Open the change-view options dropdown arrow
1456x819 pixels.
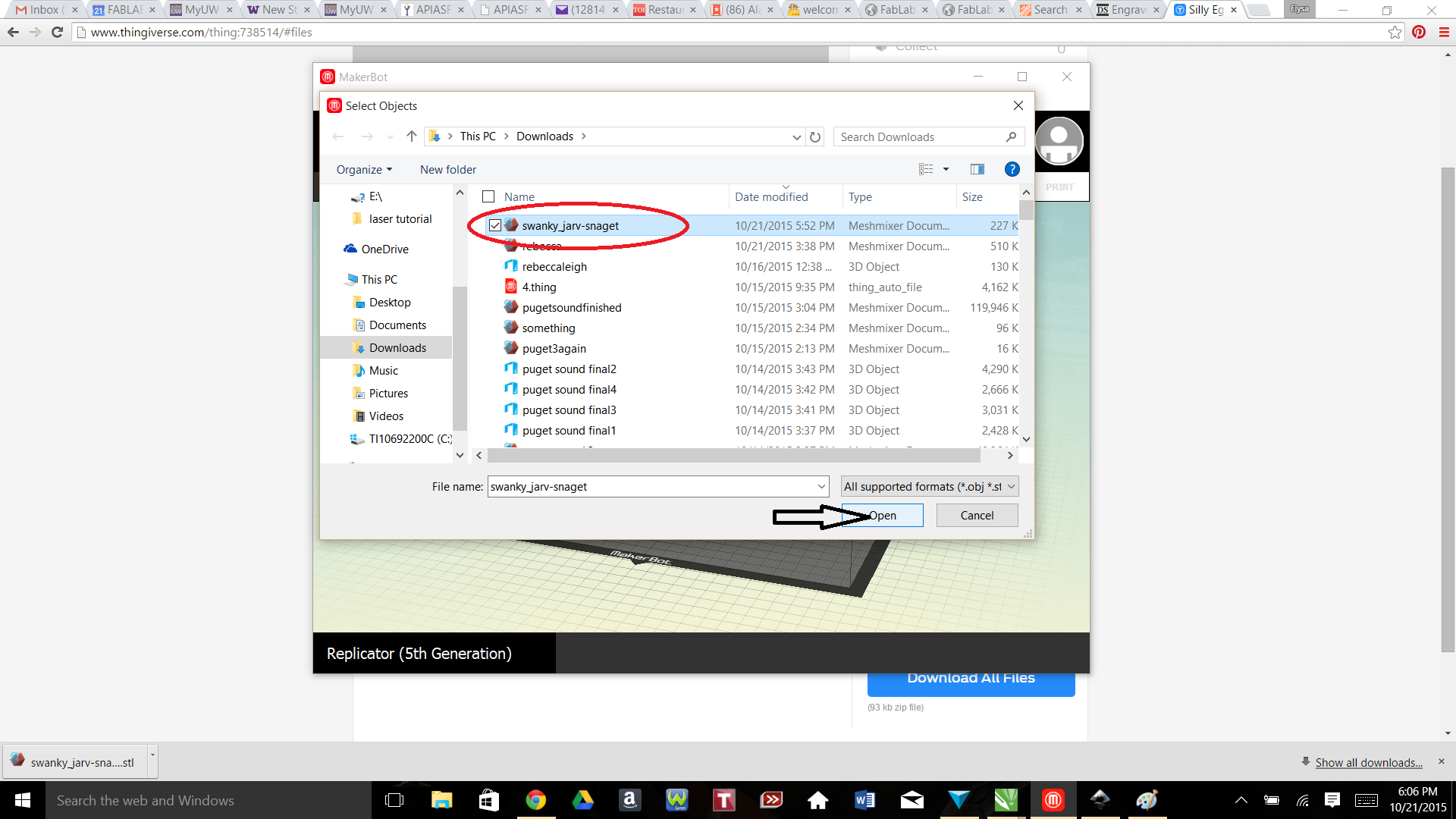(946, 169)
